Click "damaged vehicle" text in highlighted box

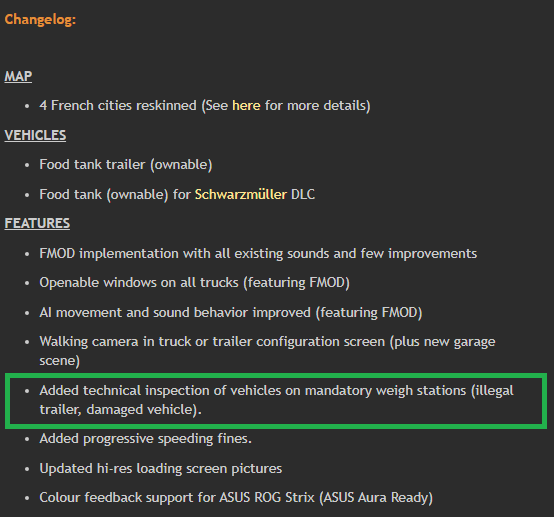coord(142,410)
